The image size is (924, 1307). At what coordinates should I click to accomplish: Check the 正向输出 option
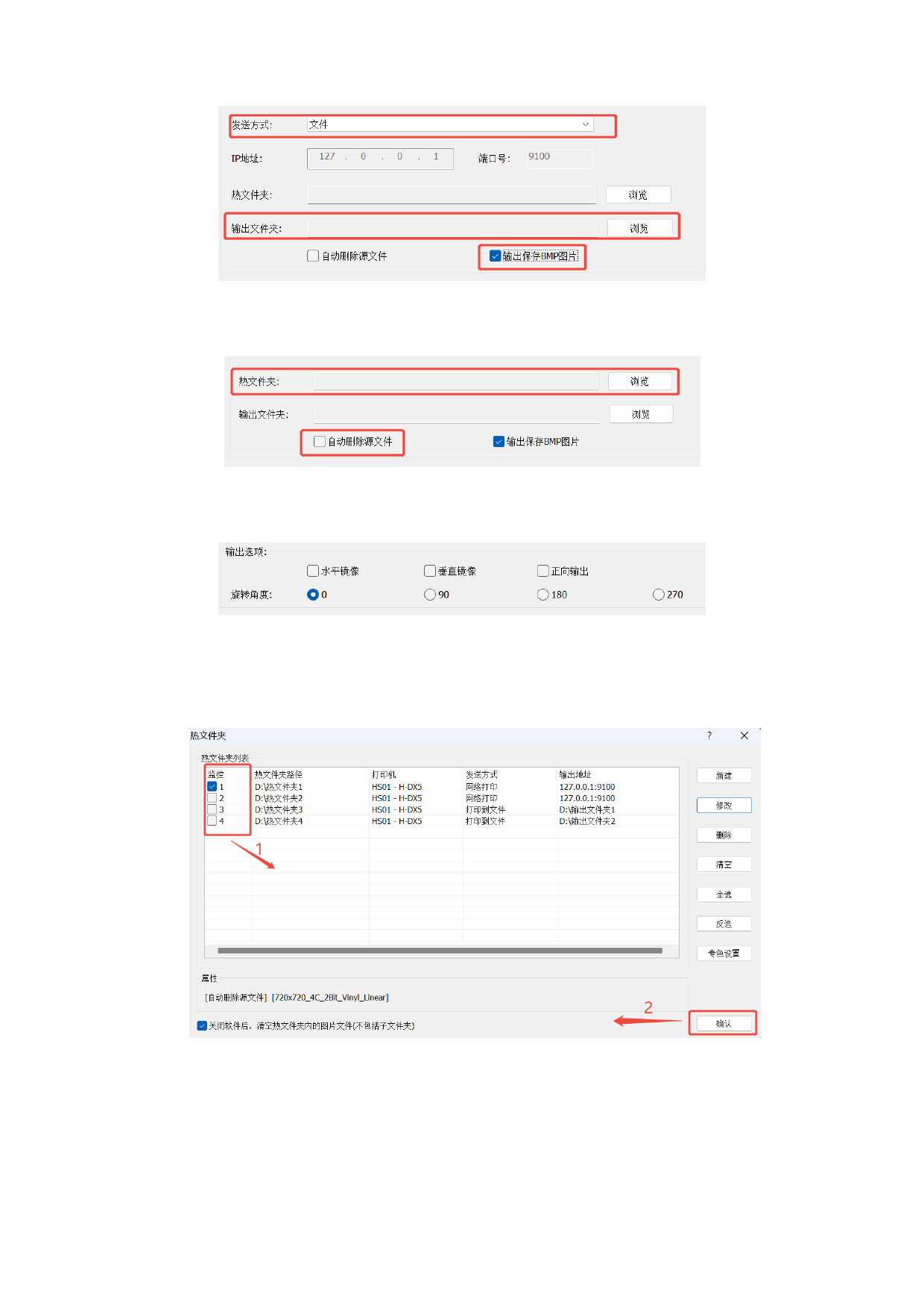[x=543, y=571]
